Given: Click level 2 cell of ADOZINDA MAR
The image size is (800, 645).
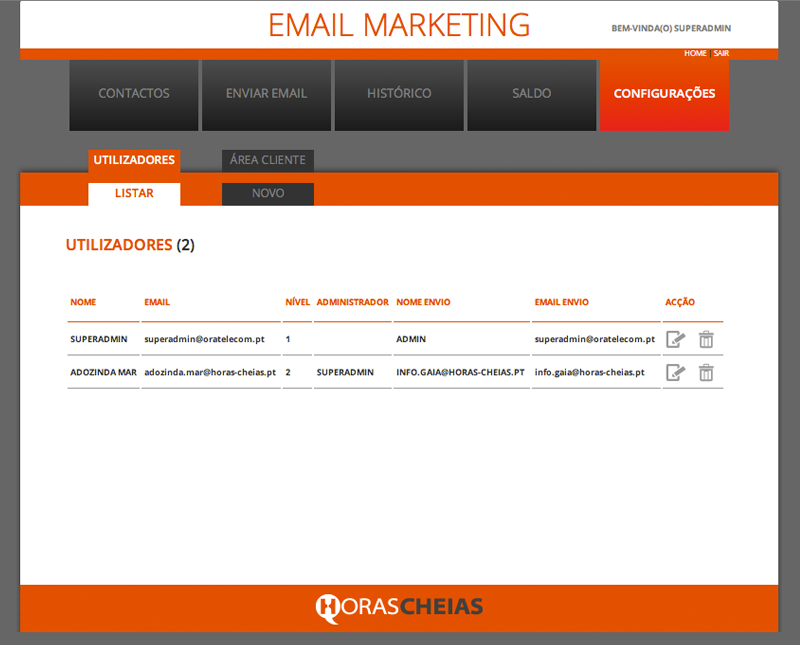Looking at the screenshot, I should pos(288,373).
